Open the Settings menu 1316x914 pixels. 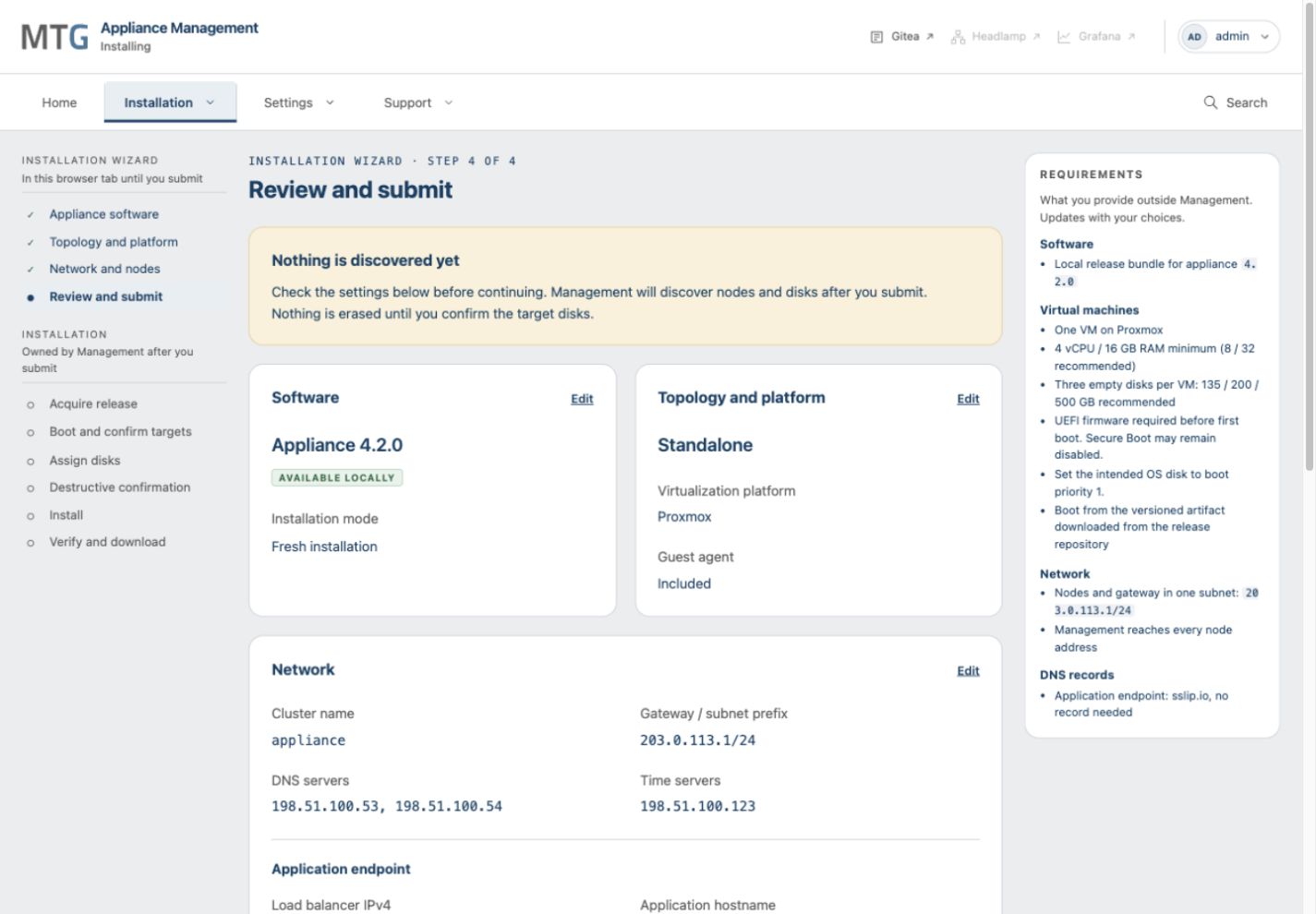click(299, 102)
